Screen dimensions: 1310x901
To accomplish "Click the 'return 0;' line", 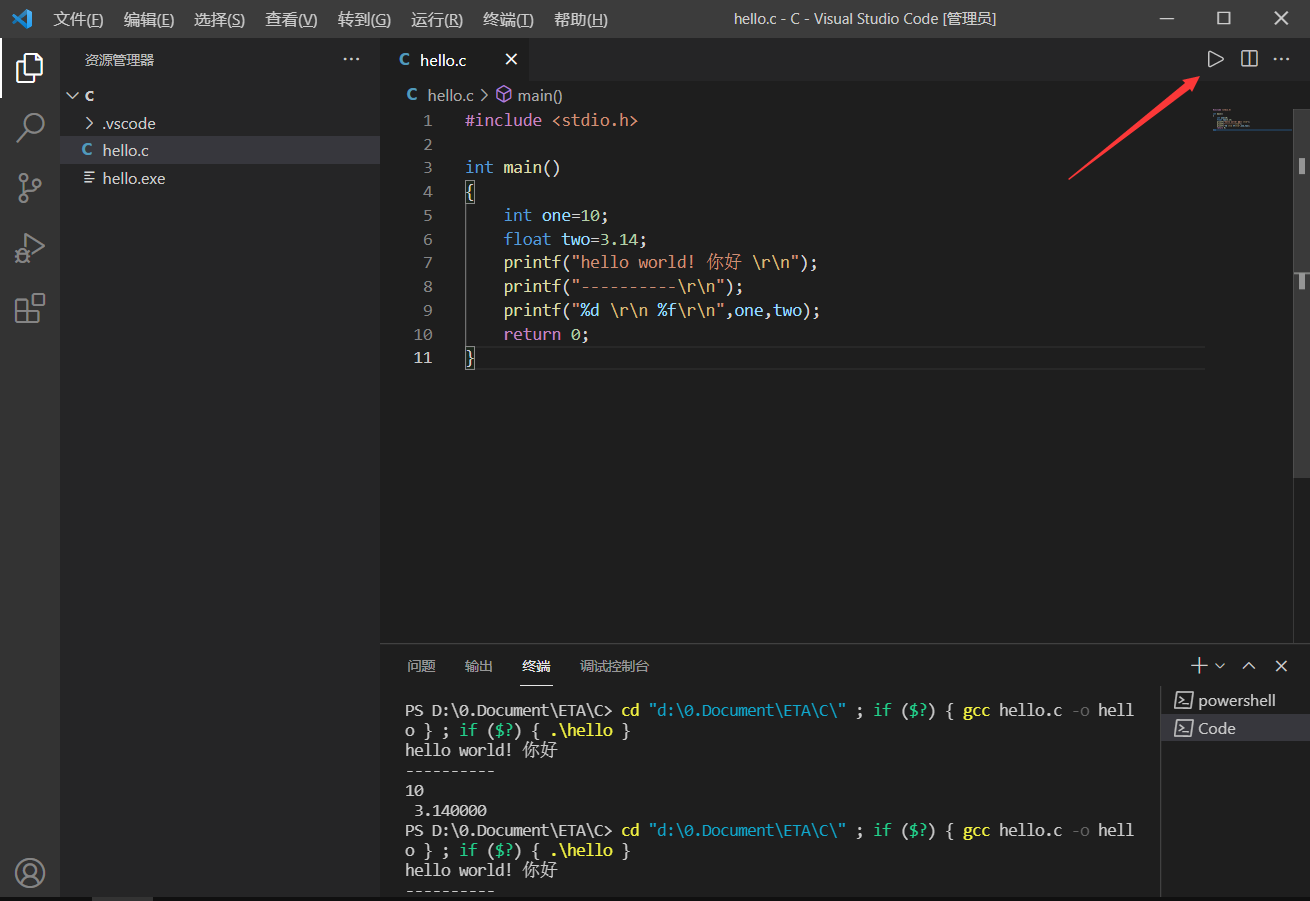I will tap(546, 334).
